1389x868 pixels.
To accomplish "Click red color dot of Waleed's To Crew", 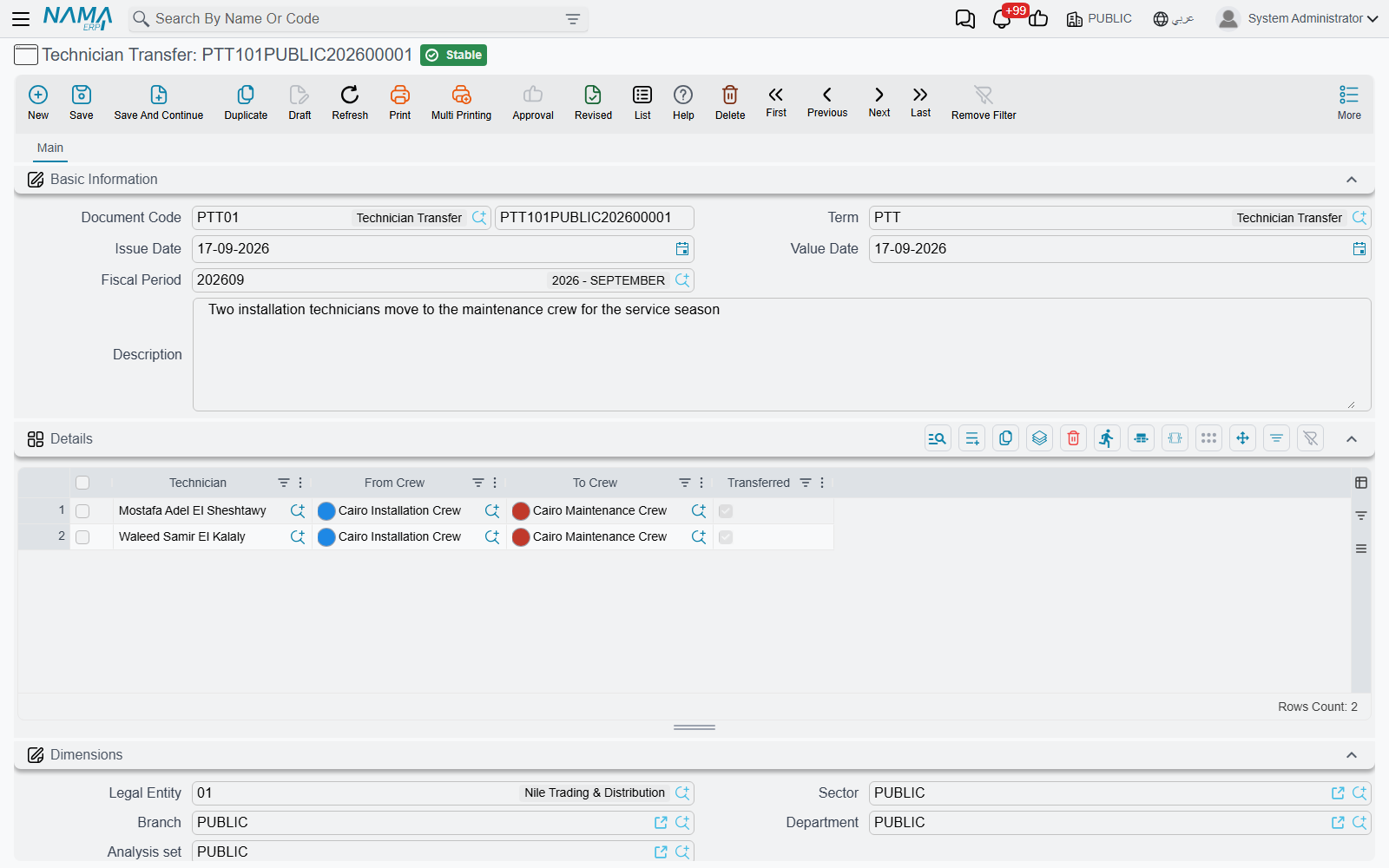I will click(521, 537).
